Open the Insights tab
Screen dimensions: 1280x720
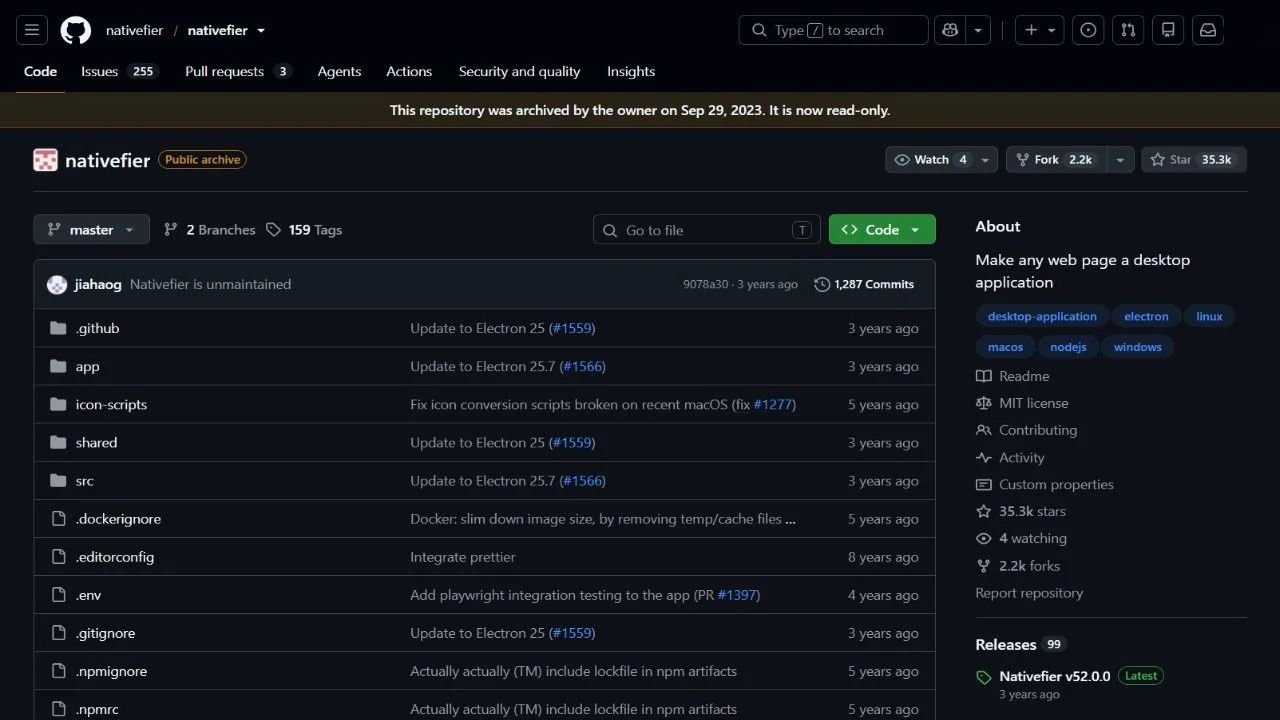(631, 72)
